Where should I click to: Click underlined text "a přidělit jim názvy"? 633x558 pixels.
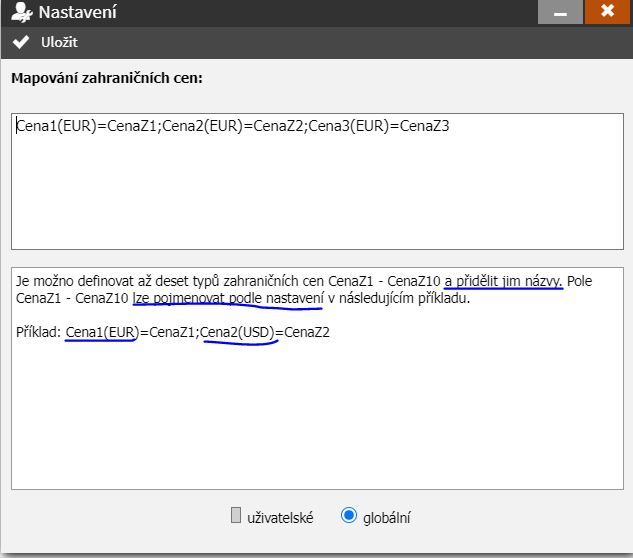pyautogui.click(x=504, y=281)
